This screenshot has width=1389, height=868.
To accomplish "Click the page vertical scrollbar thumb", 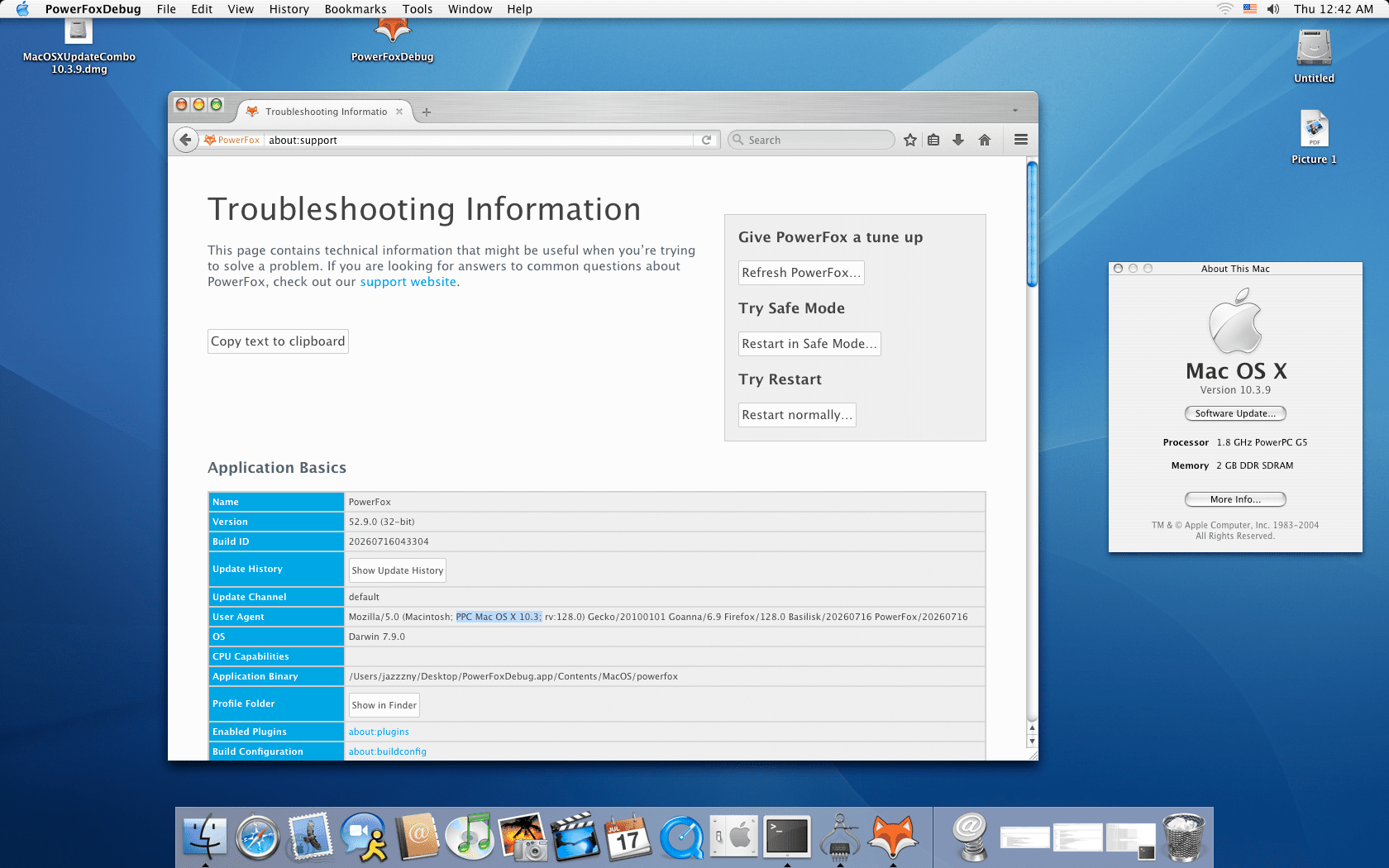I will pyautogui.click(x=1032, y=224).
